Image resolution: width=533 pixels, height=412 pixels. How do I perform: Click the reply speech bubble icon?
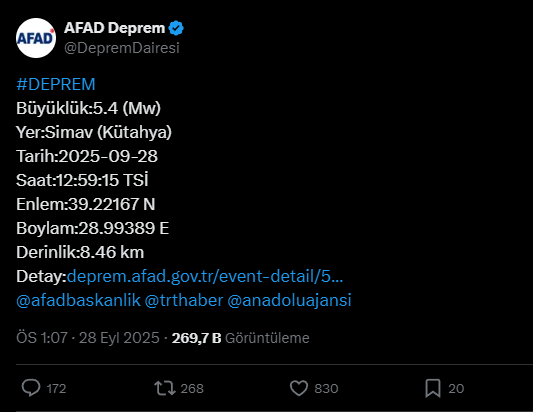(x=31, y=388)
